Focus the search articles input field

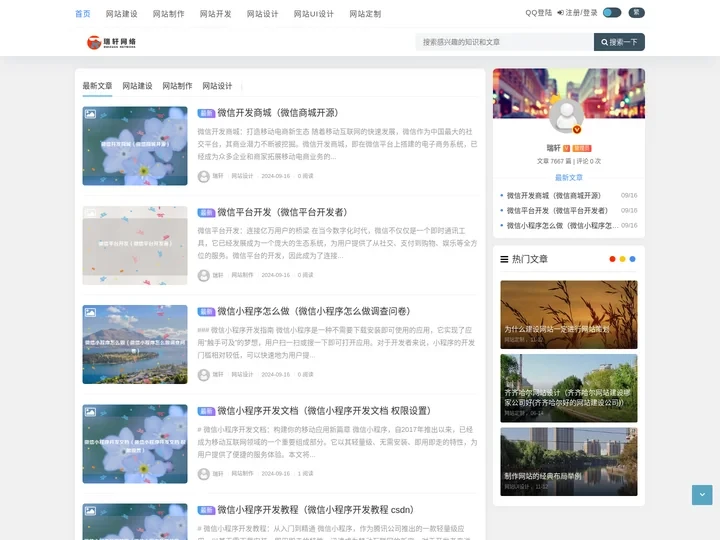504,42
